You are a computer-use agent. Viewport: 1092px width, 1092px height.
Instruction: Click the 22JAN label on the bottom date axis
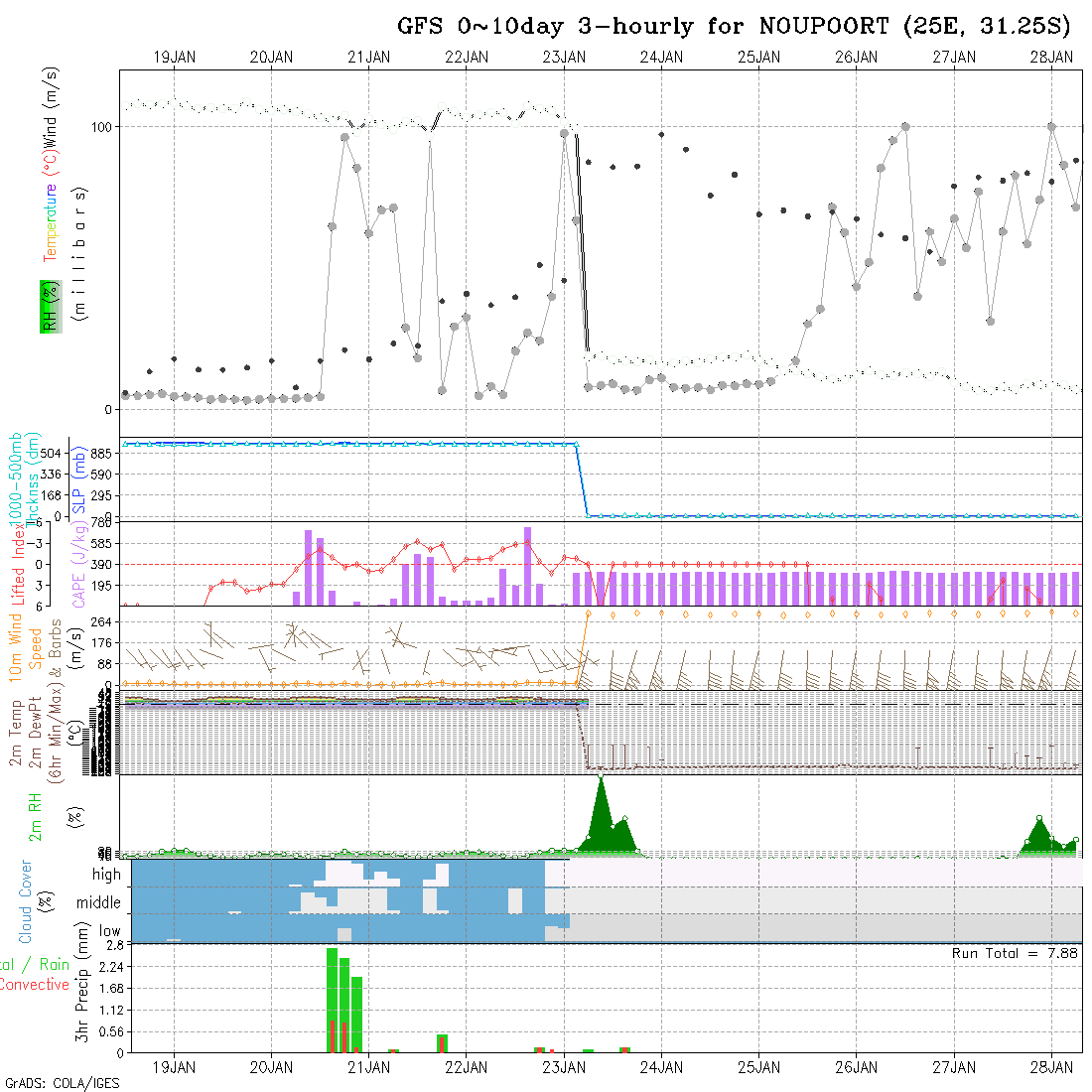click(467, 1067)
